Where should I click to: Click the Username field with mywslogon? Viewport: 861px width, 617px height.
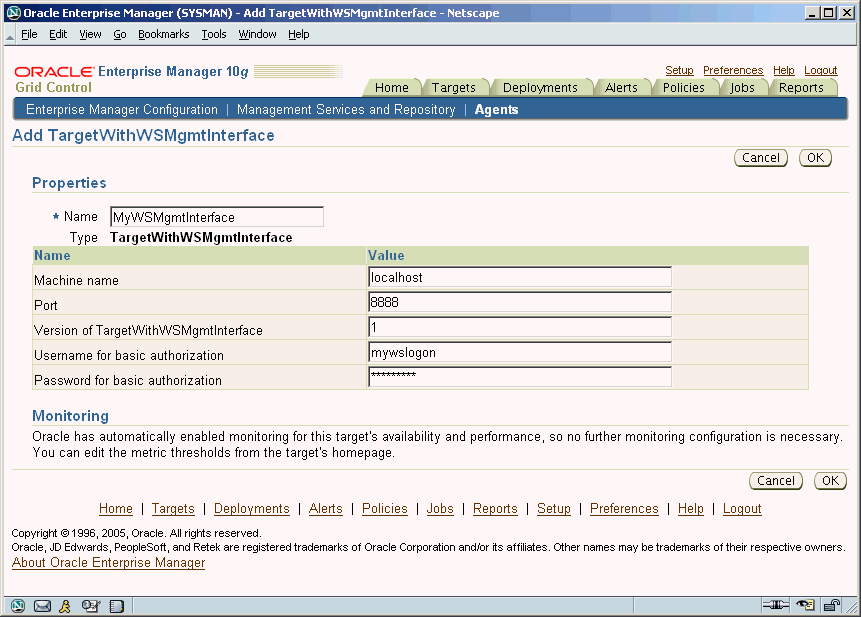click(x=520, y=352)
